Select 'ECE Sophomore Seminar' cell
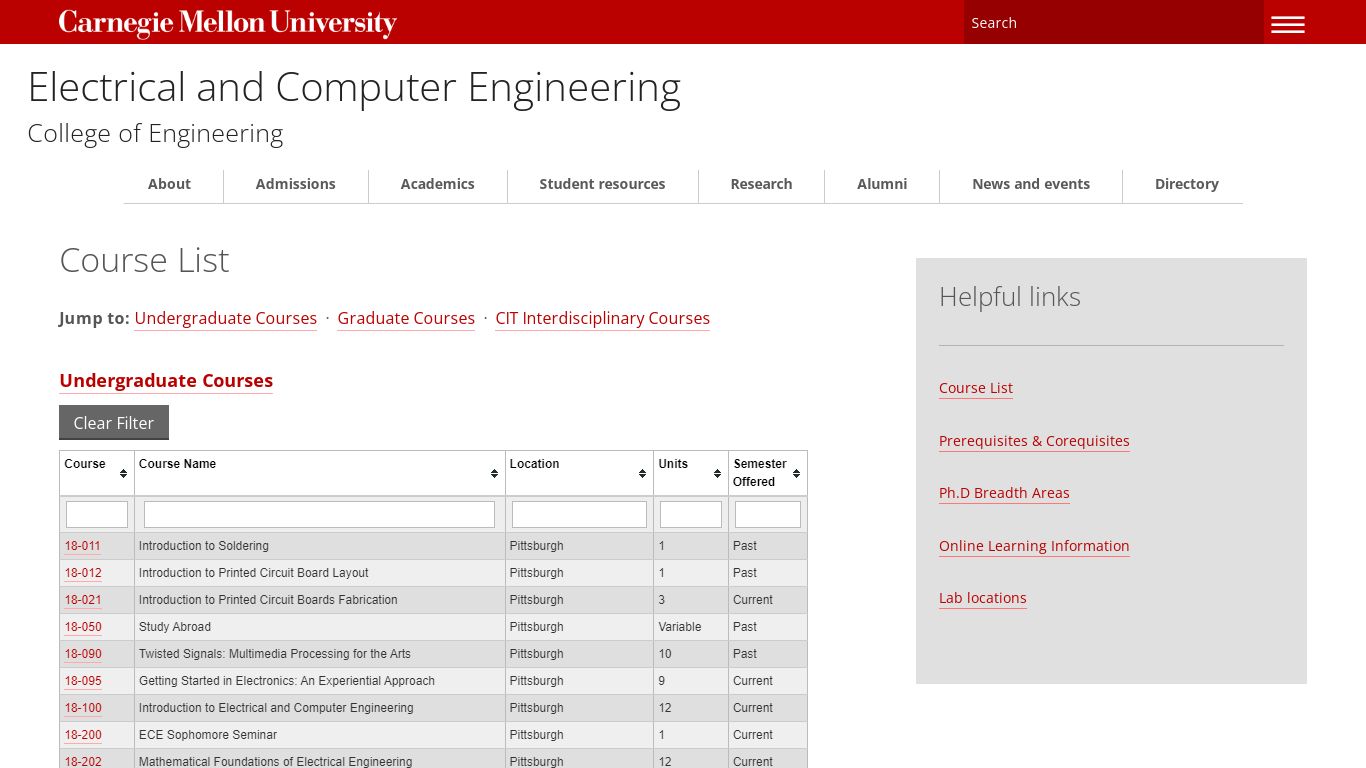This screenshot has width=1366, height=768. (320, 735)
